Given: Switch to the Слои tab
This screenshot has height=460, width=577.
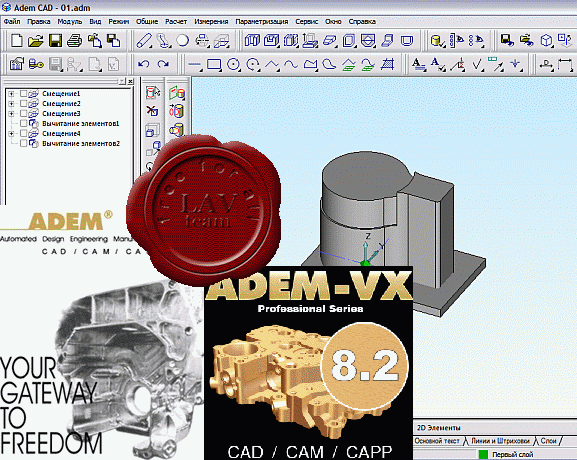Looking at the screenshot, I should [548, 441].
